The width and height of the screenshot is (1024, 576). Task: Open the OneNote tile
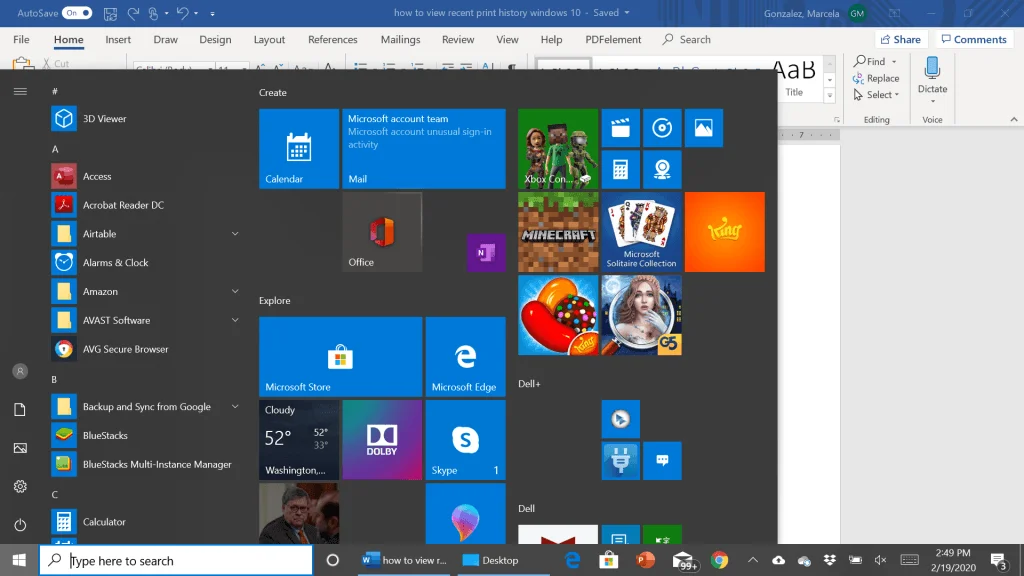(x=487, y=252)
